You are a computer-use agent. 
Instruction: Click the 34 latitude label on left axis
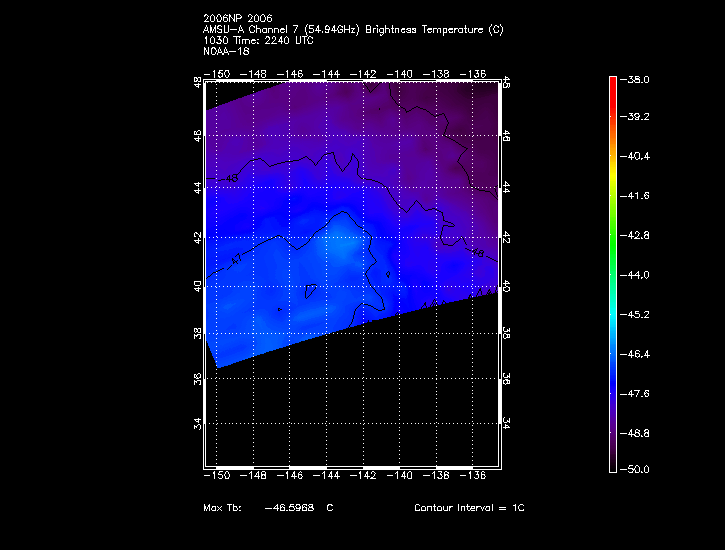pyautogui.click(x=198, y=423)
